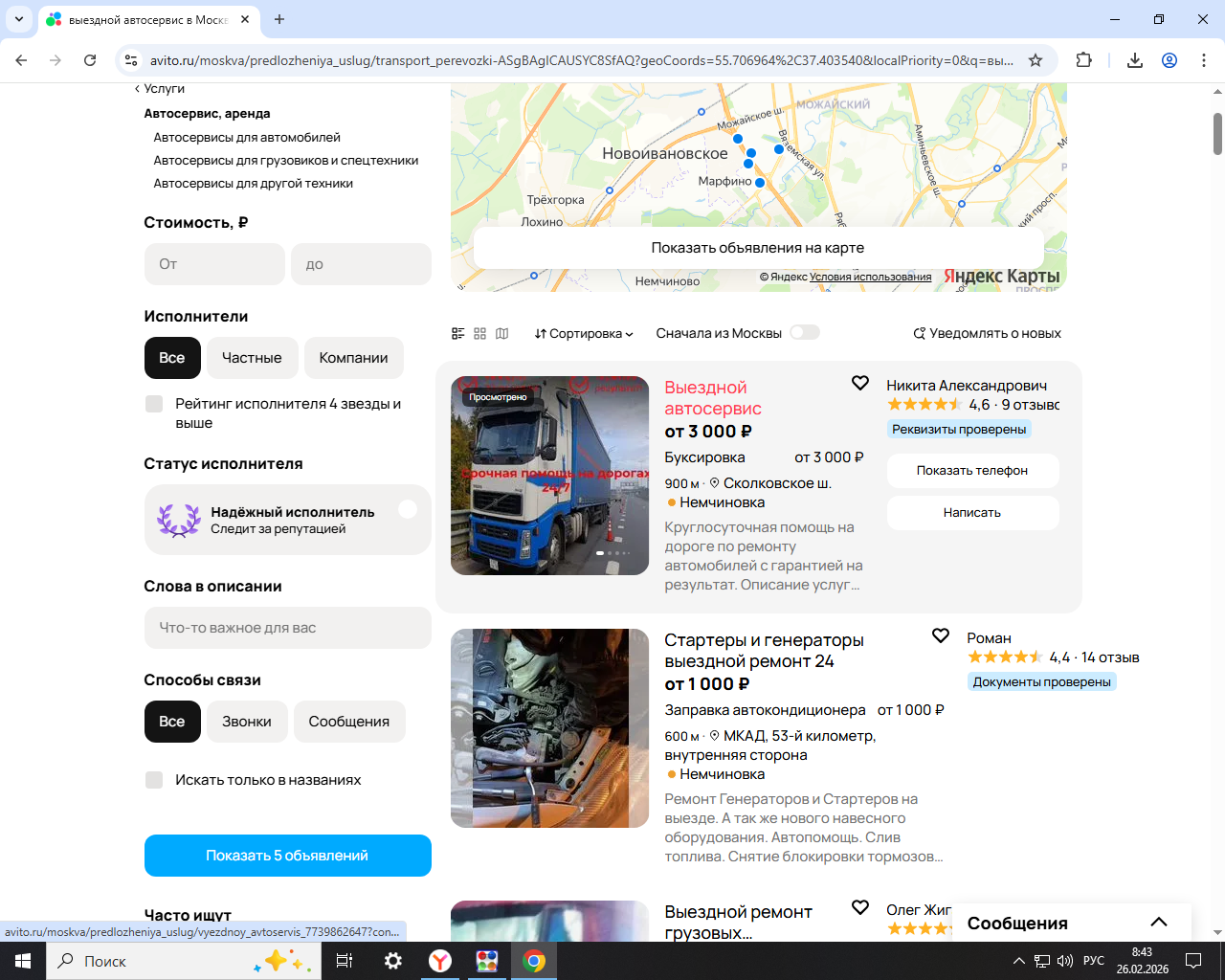Open the Windows notification center
Screen dimensions: 1225x980
coord(1193,961)
